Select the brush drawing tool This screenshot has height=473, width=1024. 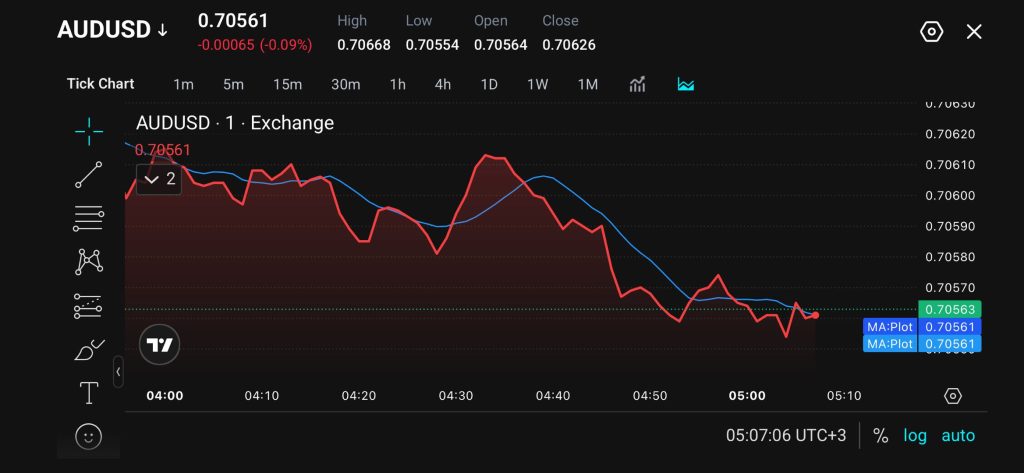tap(89, 350)
